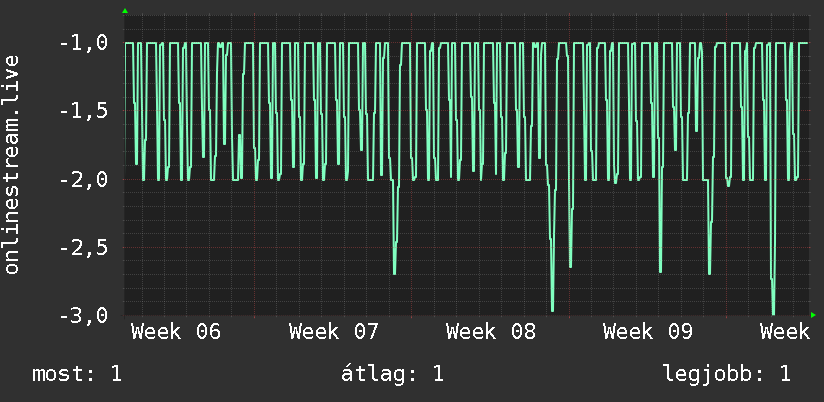824x402 pixels.
Task: Click the green arrow ending the x-axis
Action: (x=813, y=315)
